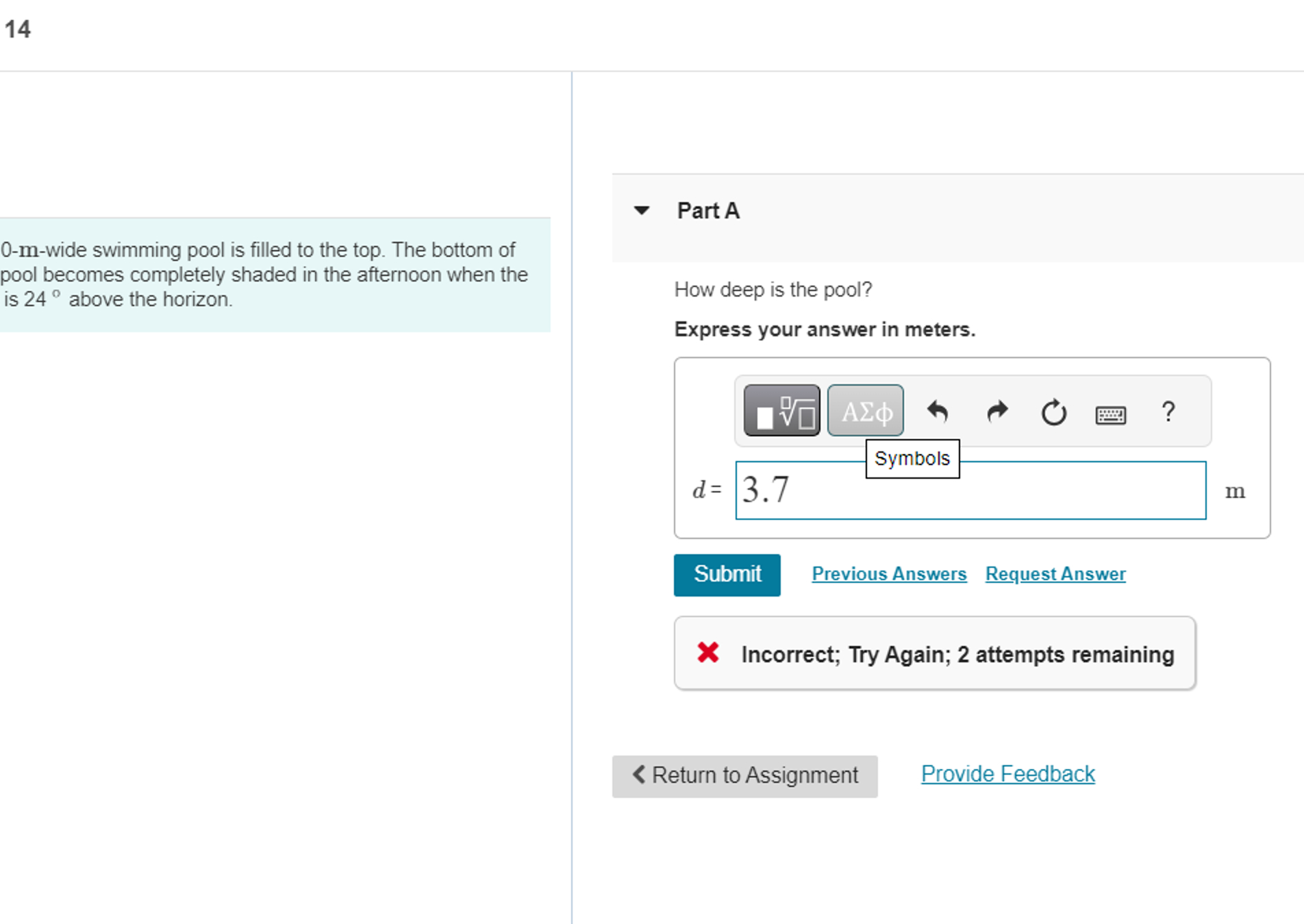Open Provide Feedback

[1007, 773]
